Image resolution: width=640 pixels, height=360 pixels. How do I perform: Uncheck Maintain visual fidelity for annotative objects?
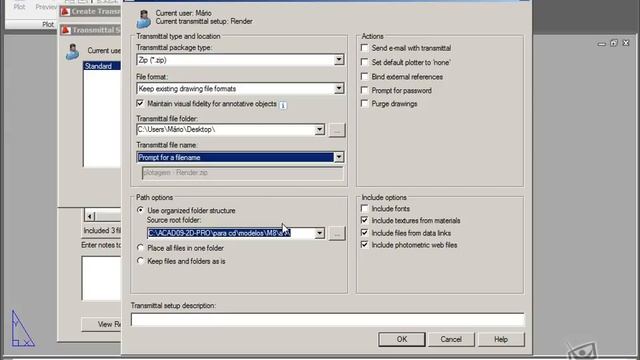click(140, 104)
